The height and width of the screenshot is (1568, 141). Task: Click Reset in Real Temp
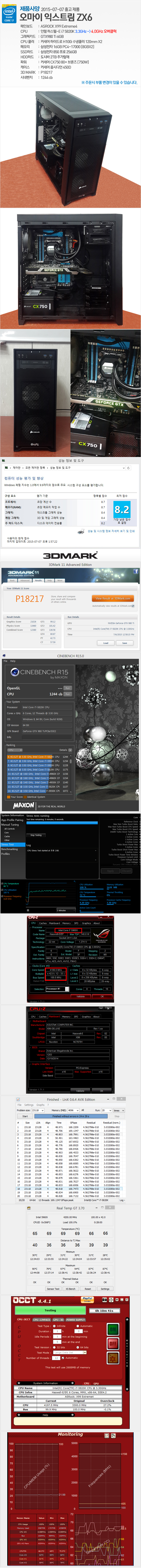pos(88,1289)
